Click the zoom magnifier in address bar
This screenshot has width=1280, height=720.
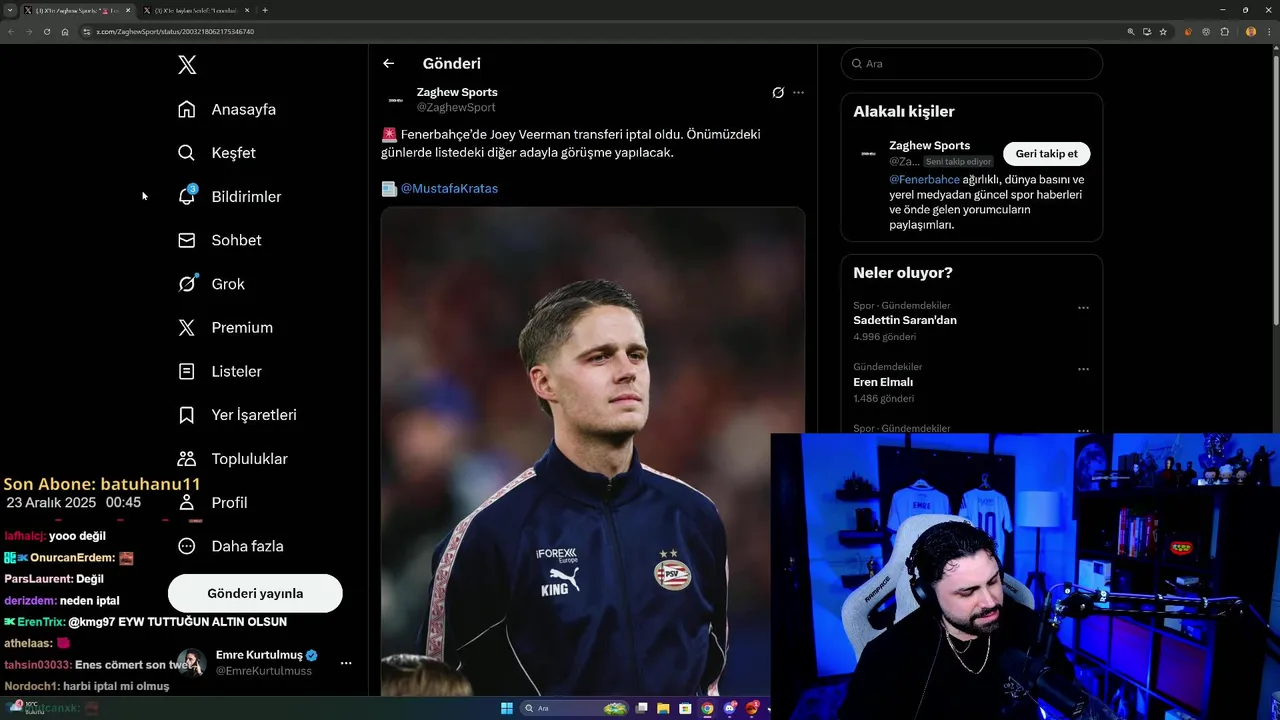tap(1131, 31)
